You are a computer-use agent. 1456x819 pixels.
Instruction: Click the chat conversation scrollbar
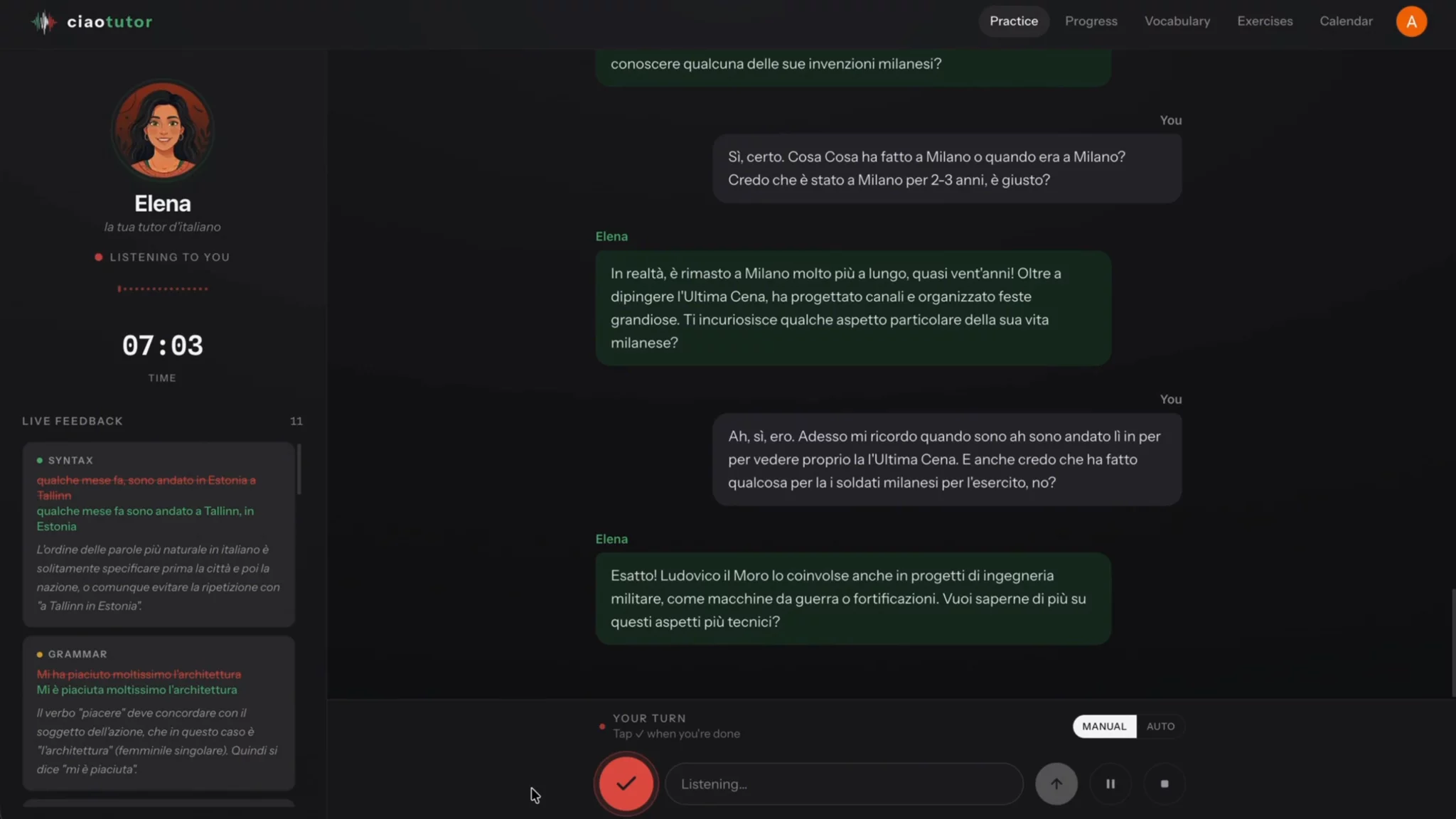[x=1452, y=643]
